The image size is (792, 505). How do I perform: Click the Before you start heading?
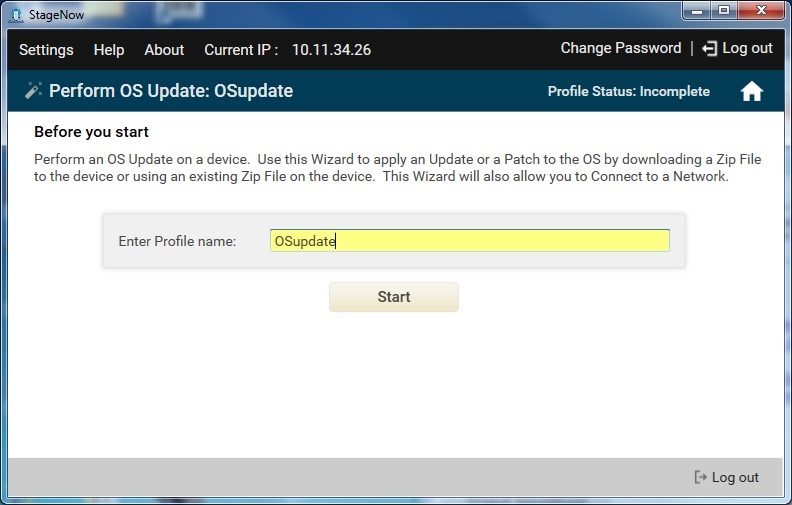click(91, 132)
